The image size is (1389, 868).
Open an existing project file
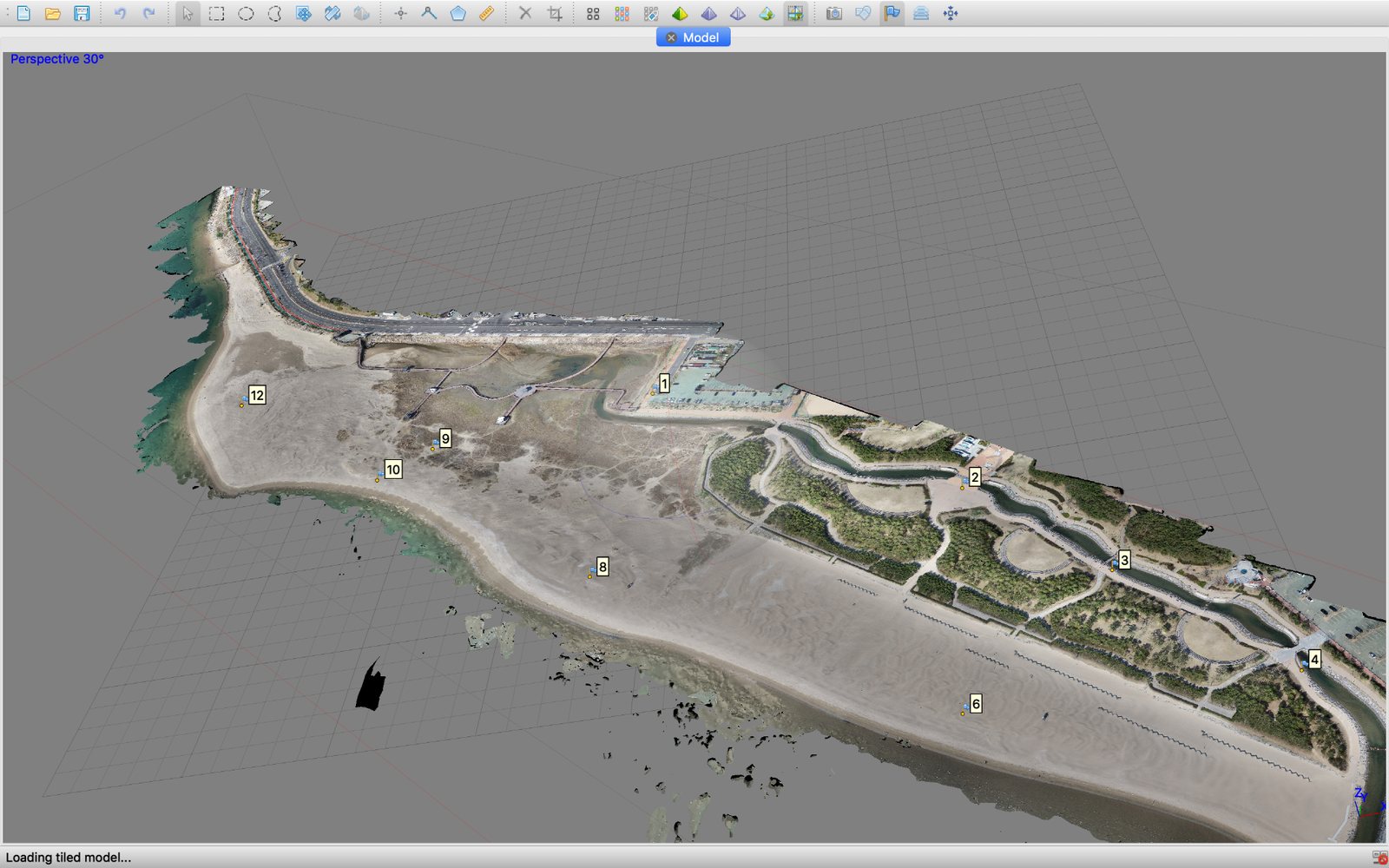(53, 13)
